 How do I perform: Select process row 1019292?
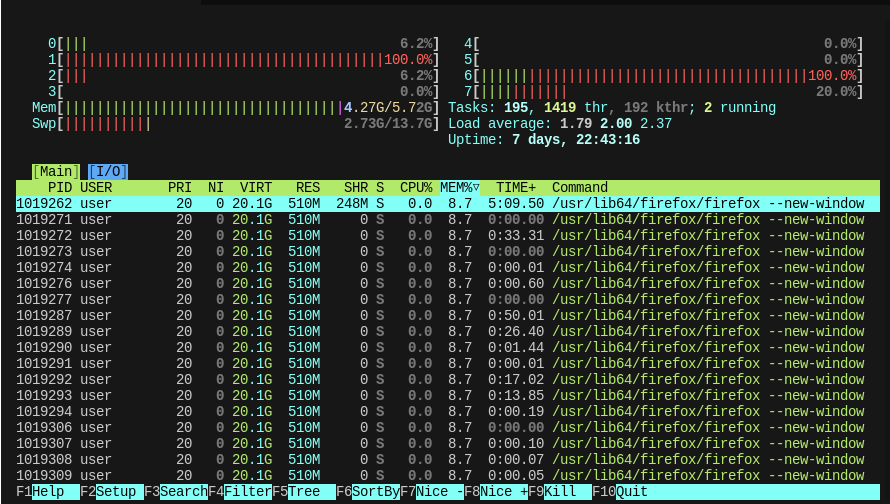(x=448, y=379)
